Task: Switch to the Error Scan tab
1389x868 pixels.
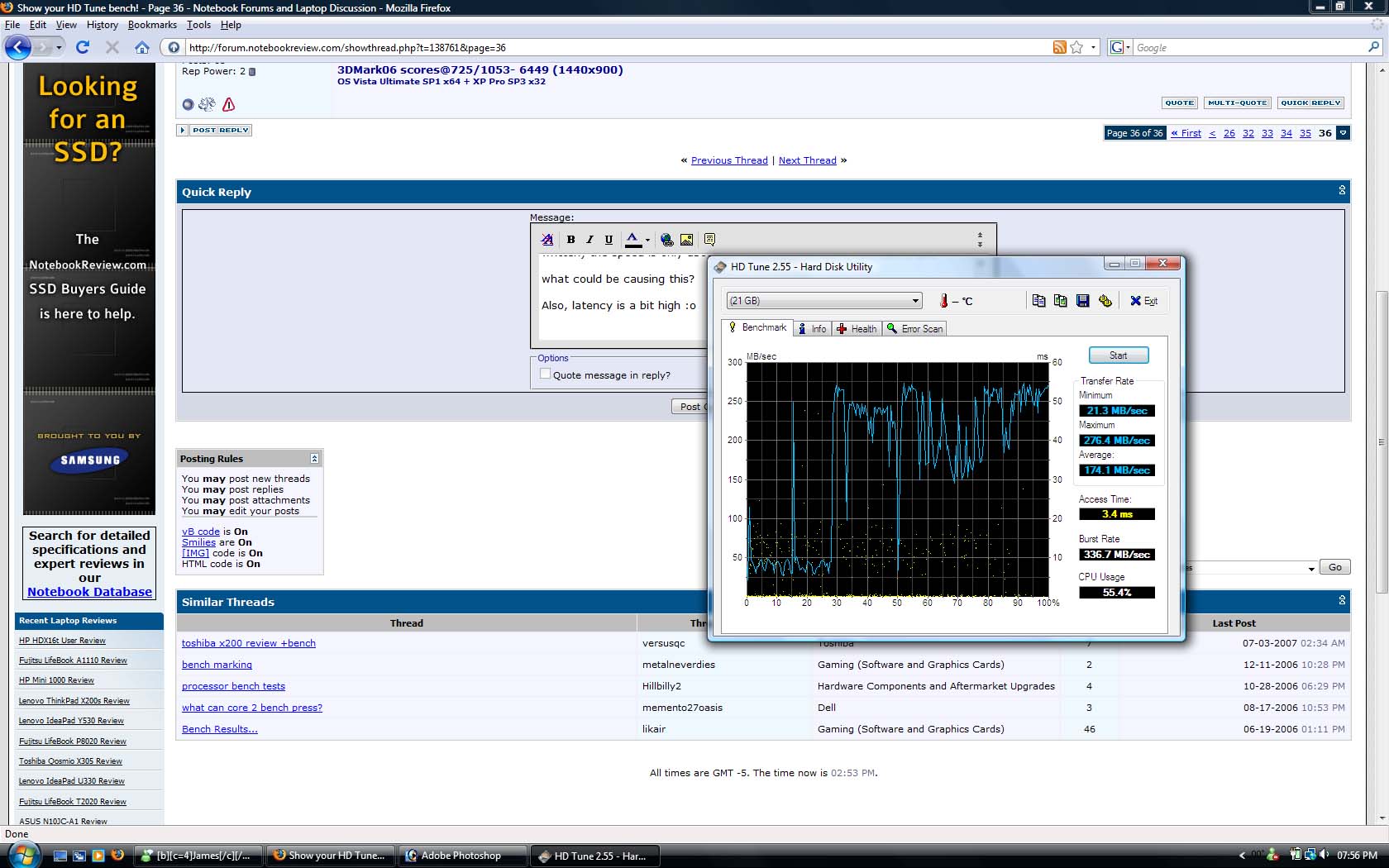Action: 914,328
